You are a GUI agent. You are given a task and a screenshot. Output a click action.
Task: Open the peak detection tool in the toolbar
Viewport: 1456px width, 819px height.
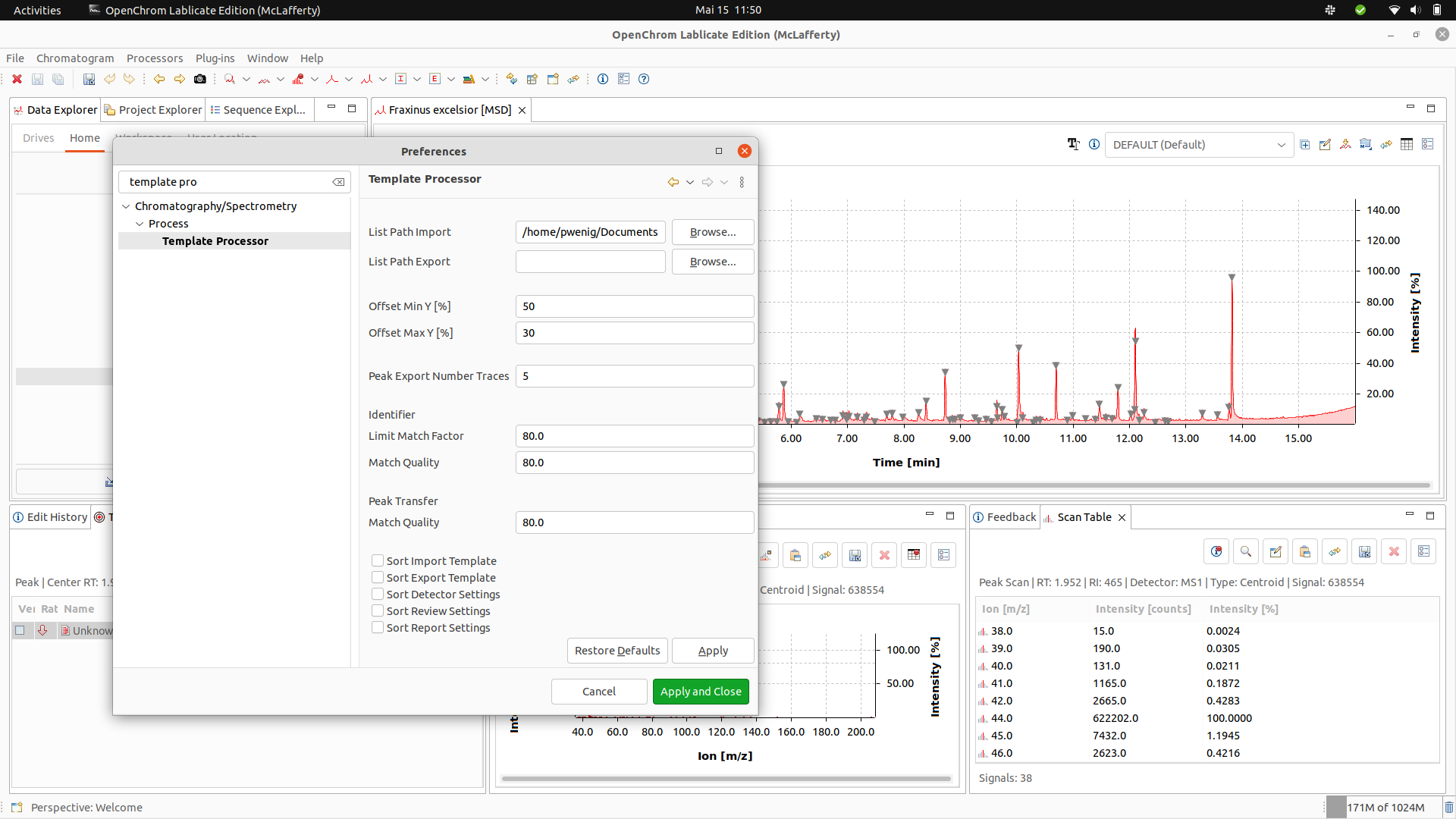click(333, 79)
